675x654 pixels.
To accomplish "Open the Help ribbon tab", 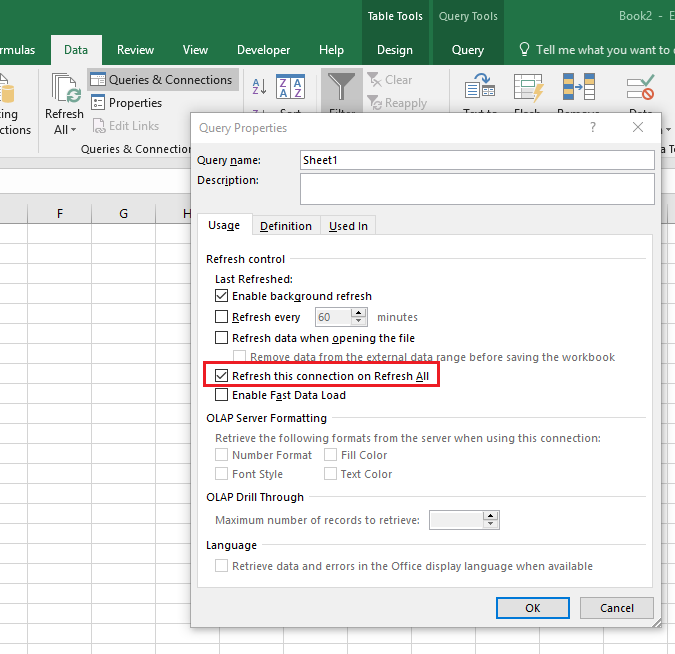I will click(331, 50).
